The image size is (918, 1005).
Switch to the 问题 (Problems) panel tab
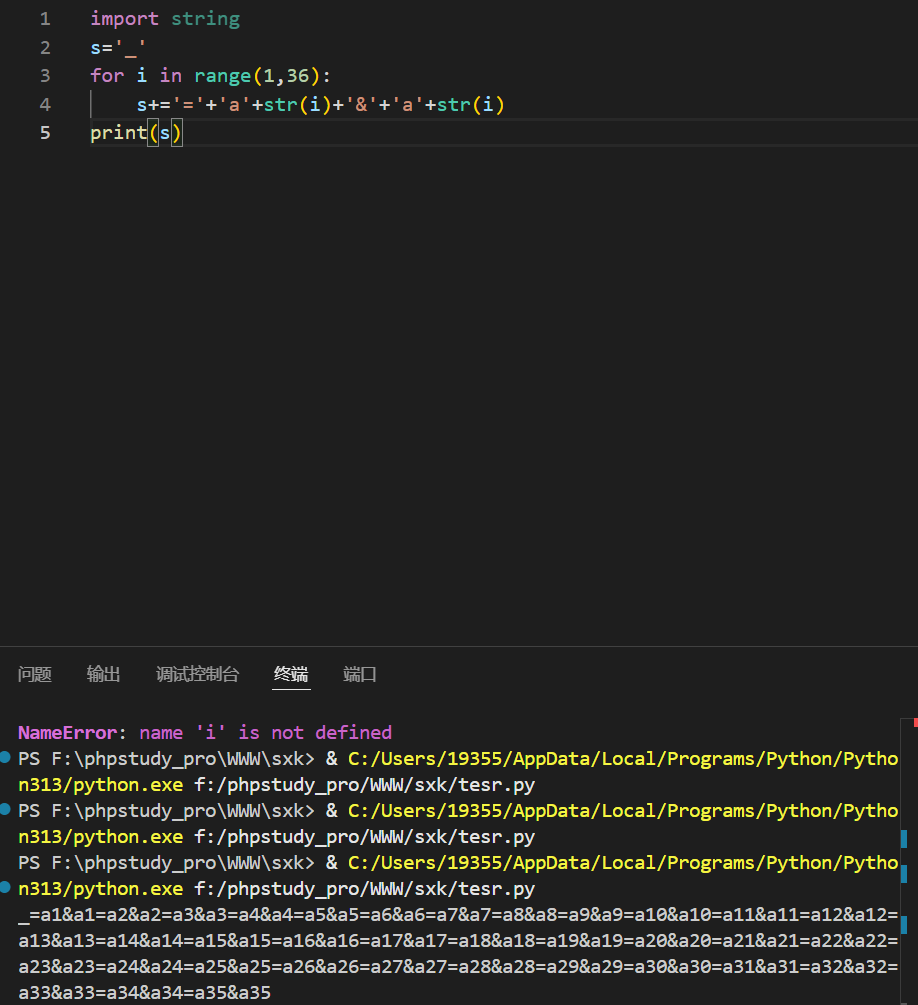tap(35, 674)
